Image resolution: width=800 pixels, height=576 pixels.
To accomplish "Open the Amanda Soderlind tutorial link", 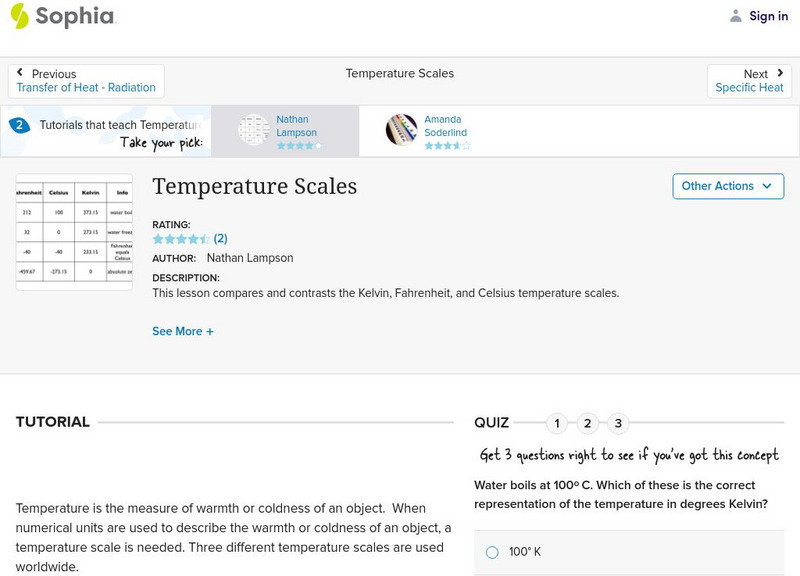I will coord(445,126).
